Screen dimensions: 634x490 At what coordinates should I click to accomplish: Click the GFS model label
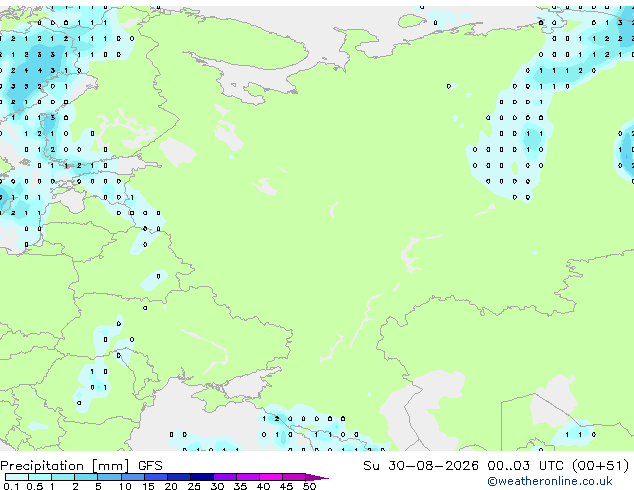[x=150, y=466]
